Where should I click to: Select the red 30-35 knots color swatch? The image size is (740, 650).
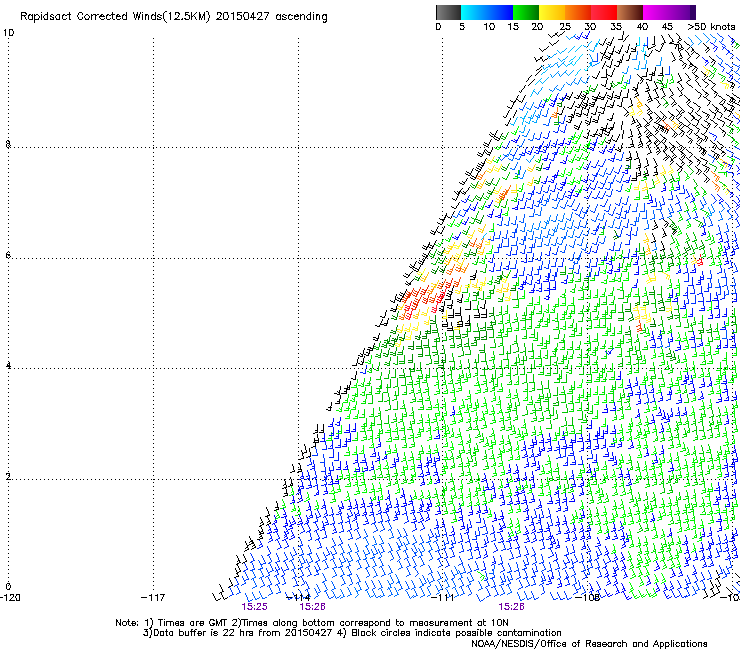click(604, 12)
